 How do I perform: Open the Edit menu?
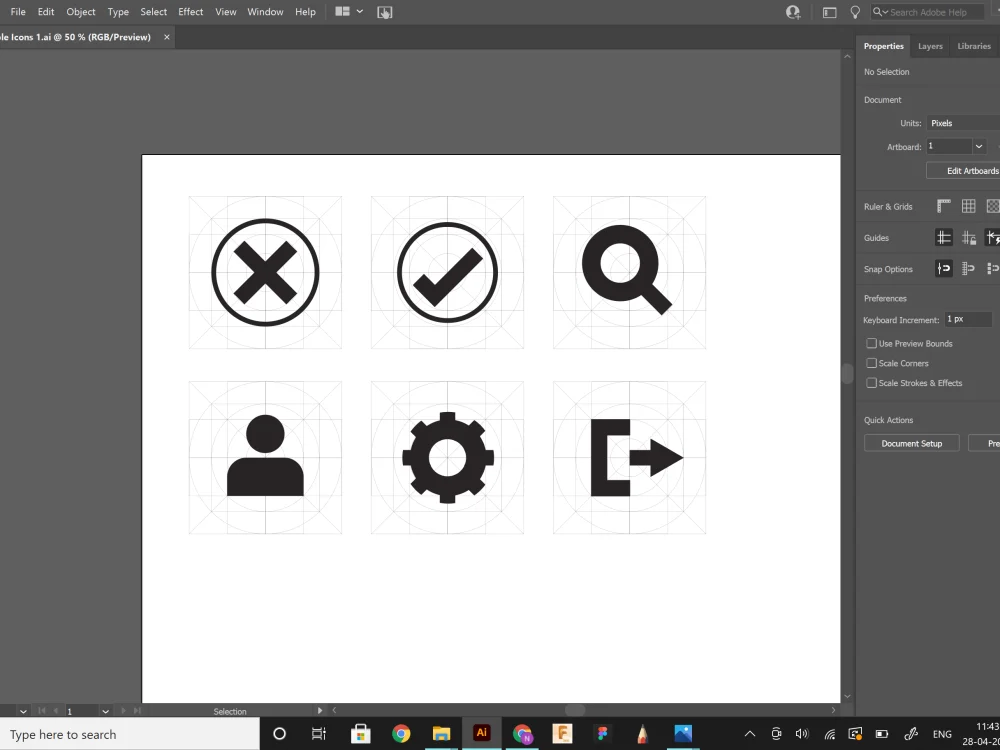[46, 11]
